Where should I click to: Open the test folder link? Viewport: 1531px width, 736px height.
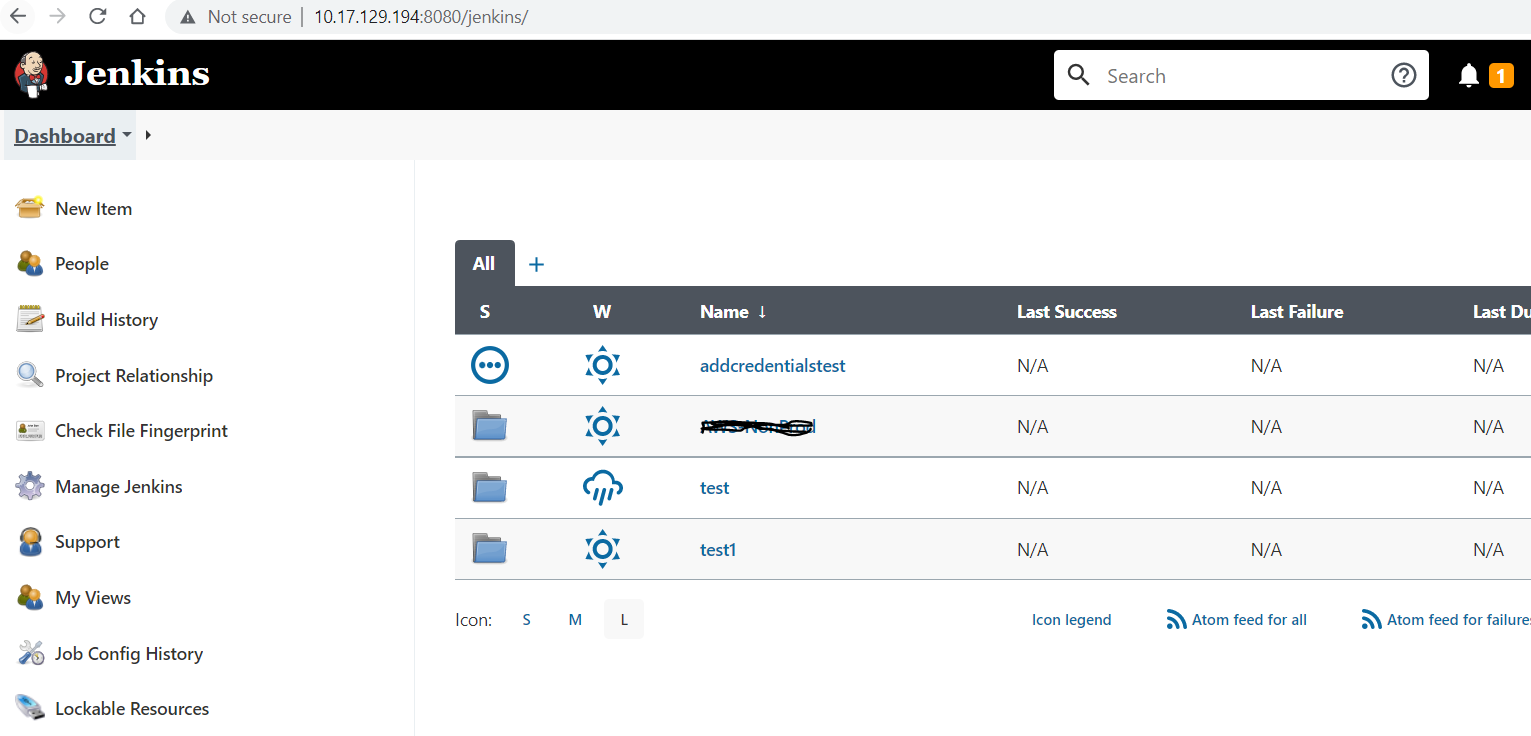click(x=715, y=488)
